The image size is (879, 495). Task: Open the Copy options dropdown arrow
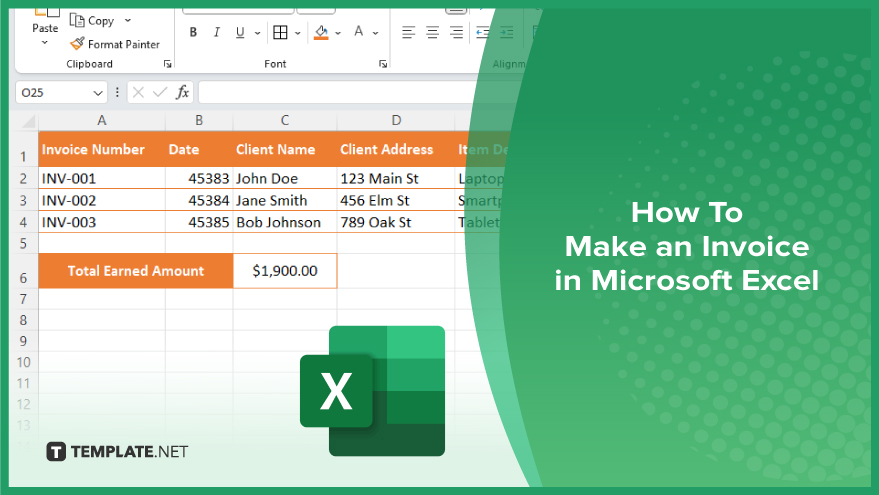coord(128,21)
